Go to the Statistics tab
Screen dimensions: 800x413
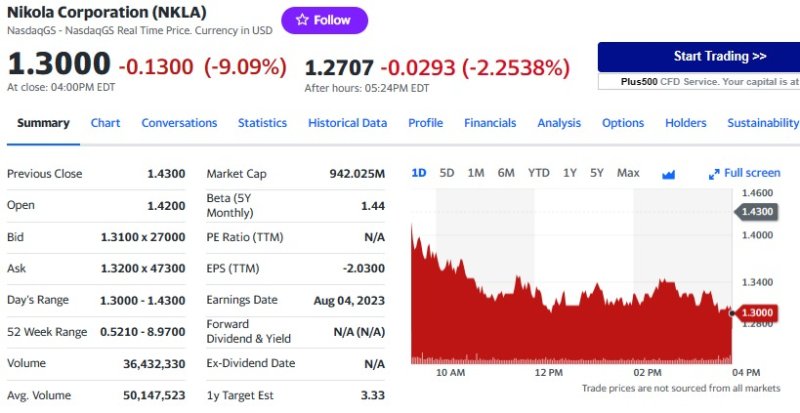point(262,123)
